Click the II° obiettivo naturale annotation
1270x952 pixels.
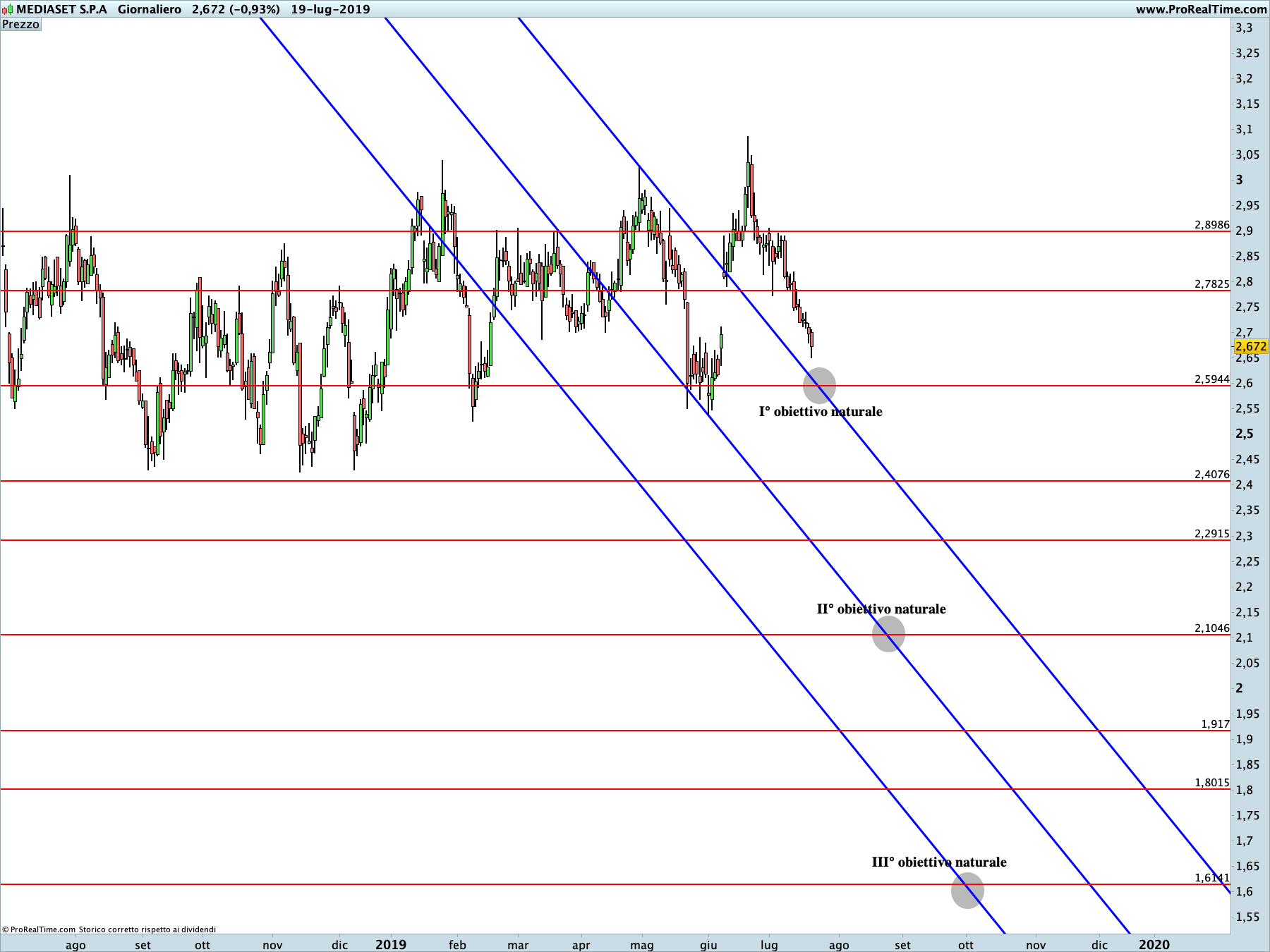[x=881, y=609]
